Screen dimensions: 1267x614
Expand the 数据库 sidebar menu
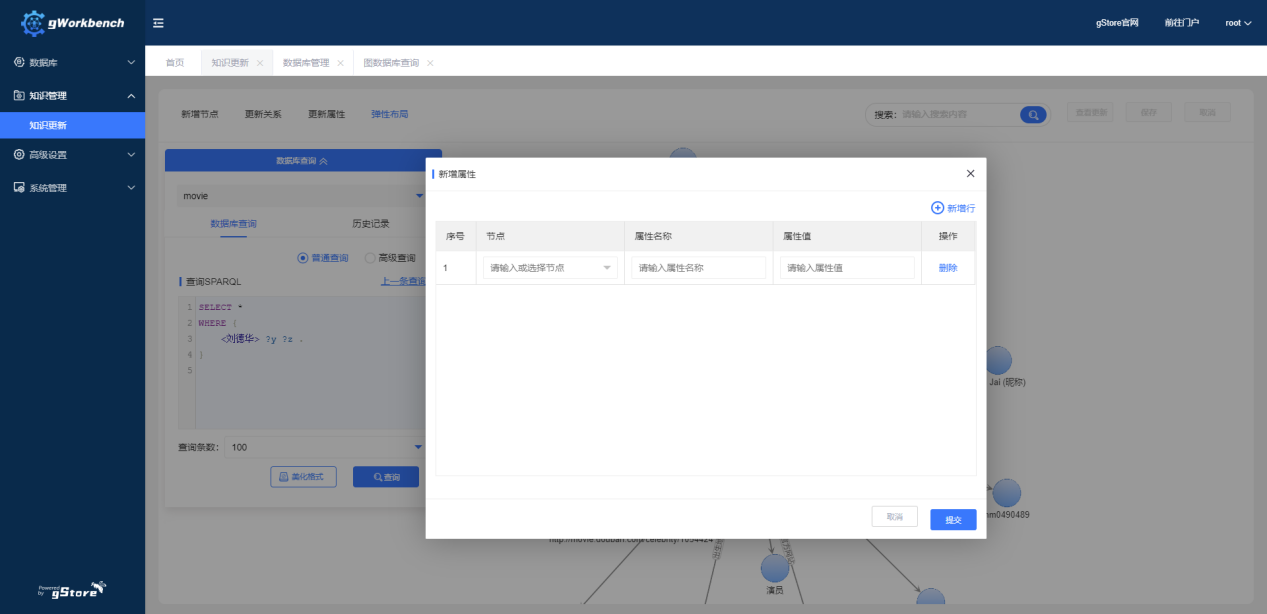click(x=72, y=63)
